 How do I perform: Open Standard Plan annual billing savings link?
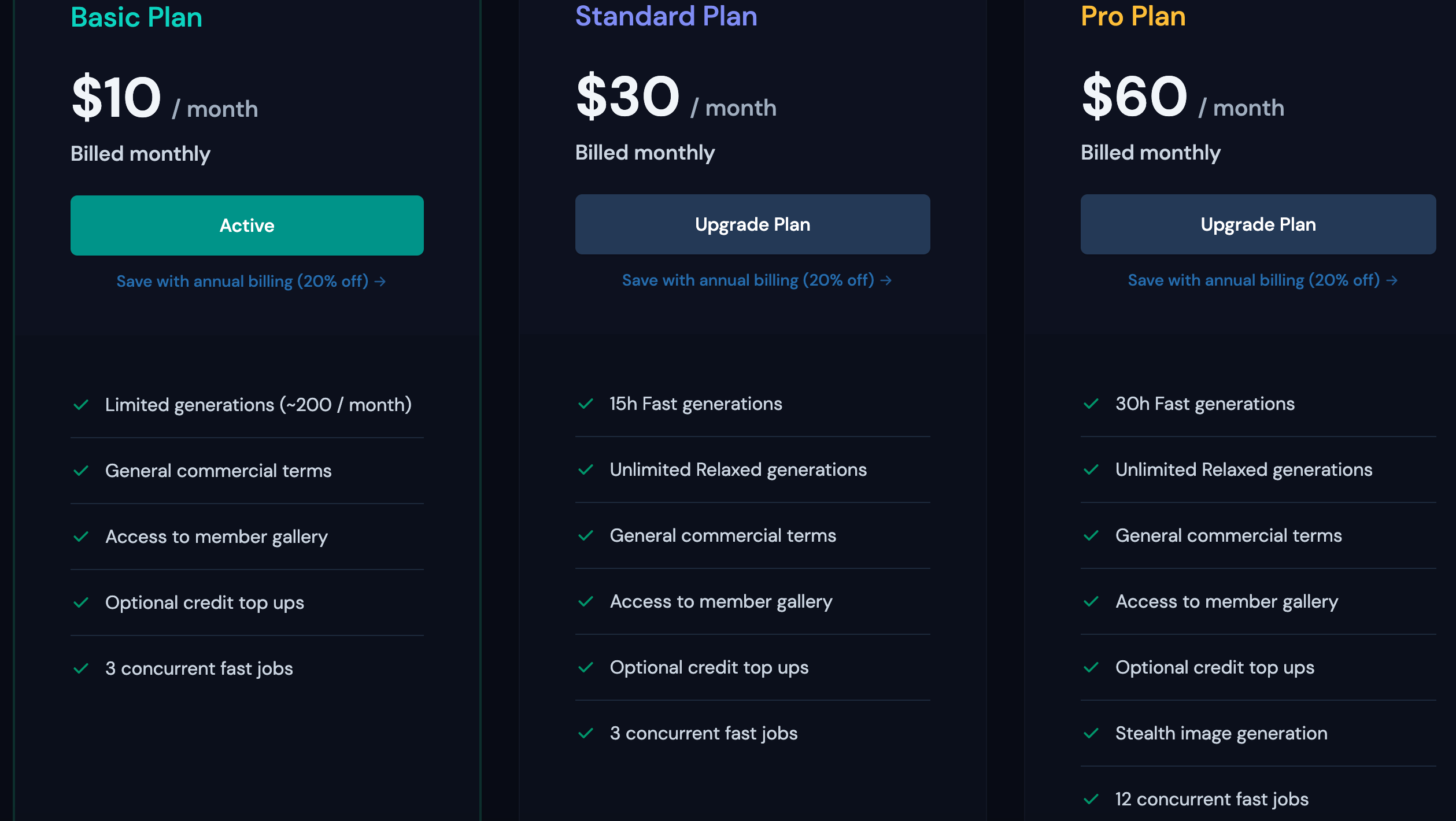pyautogui.click(x=756, y=280)
